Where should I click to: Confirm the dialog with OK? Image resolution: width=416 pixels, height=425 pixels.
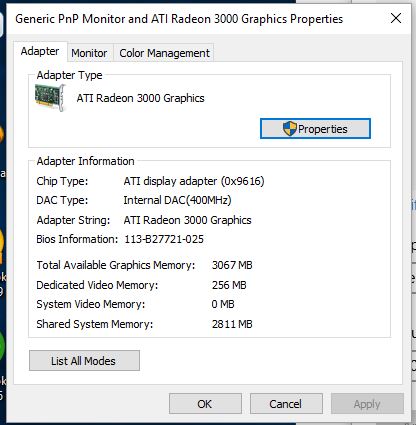tap(205, 404)
